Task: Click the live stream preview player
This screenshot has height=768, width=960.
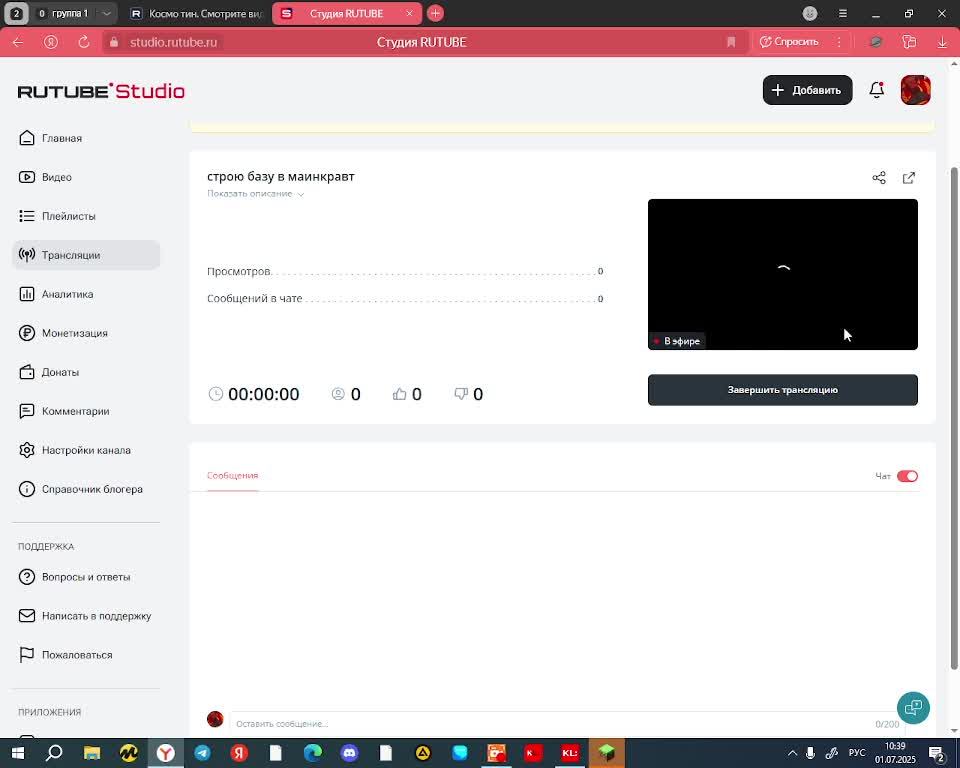Action: pyautogui.click(x=782, y=274)
